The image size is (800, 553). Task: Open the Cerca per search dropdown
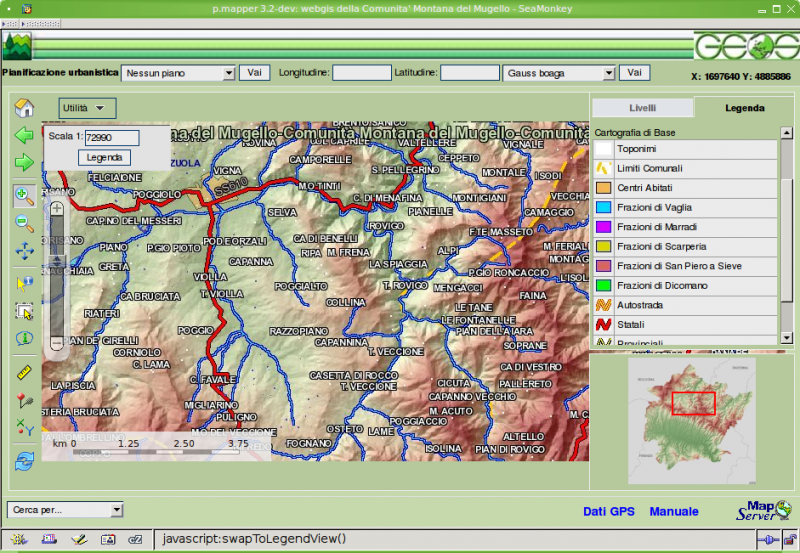64,510
